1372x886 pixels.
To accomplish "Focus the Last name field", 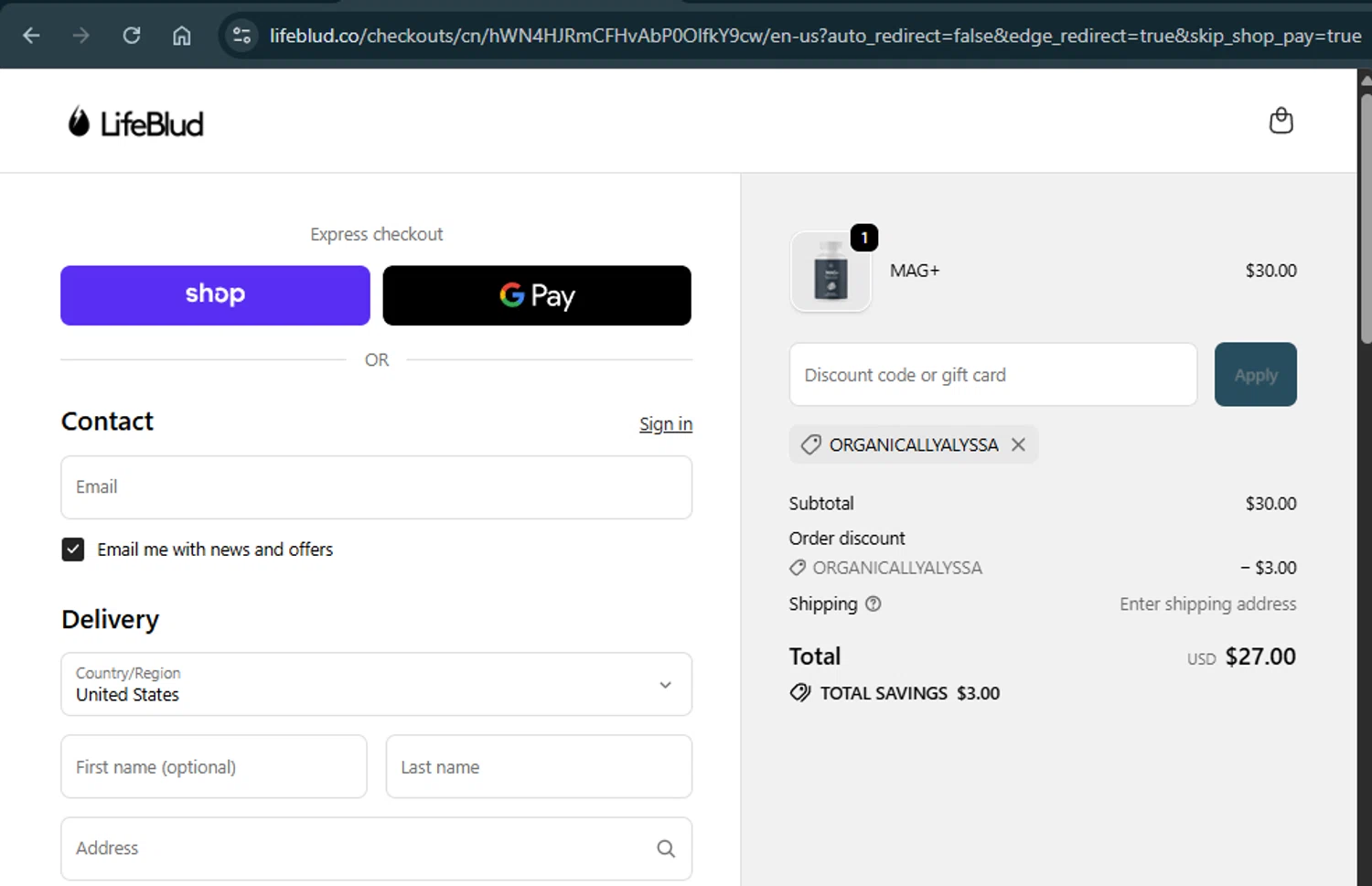I will [x=539, y=767].
